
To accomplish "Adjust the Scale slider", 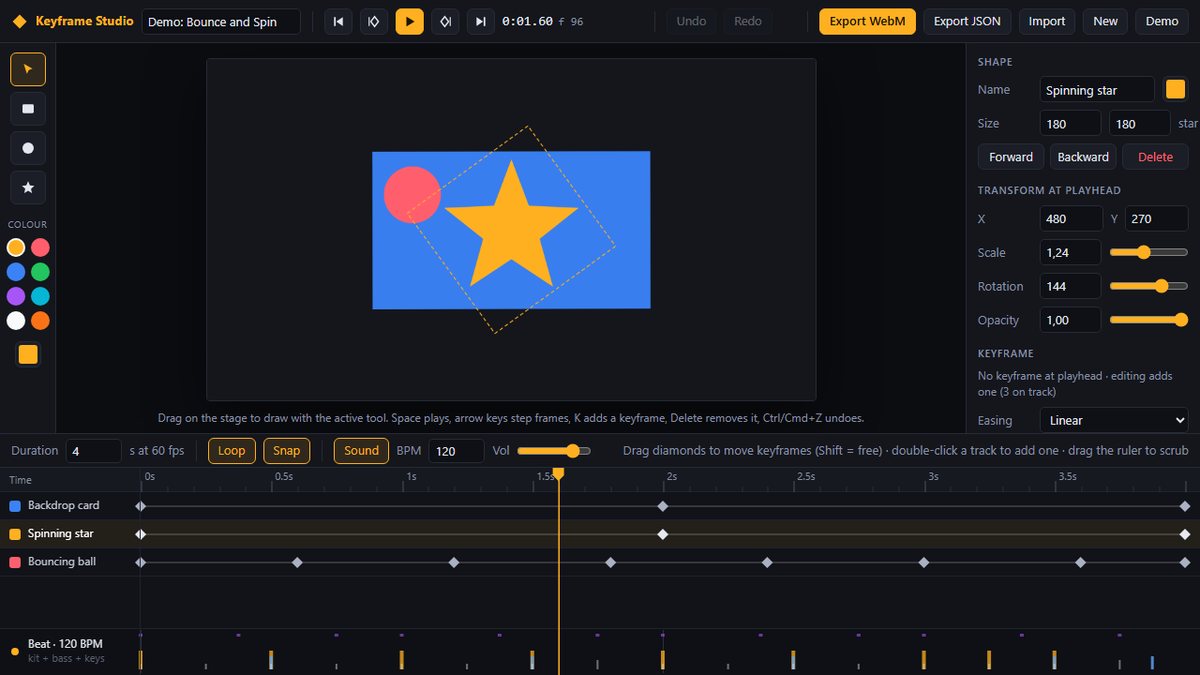I will (x=1149, y=253).
